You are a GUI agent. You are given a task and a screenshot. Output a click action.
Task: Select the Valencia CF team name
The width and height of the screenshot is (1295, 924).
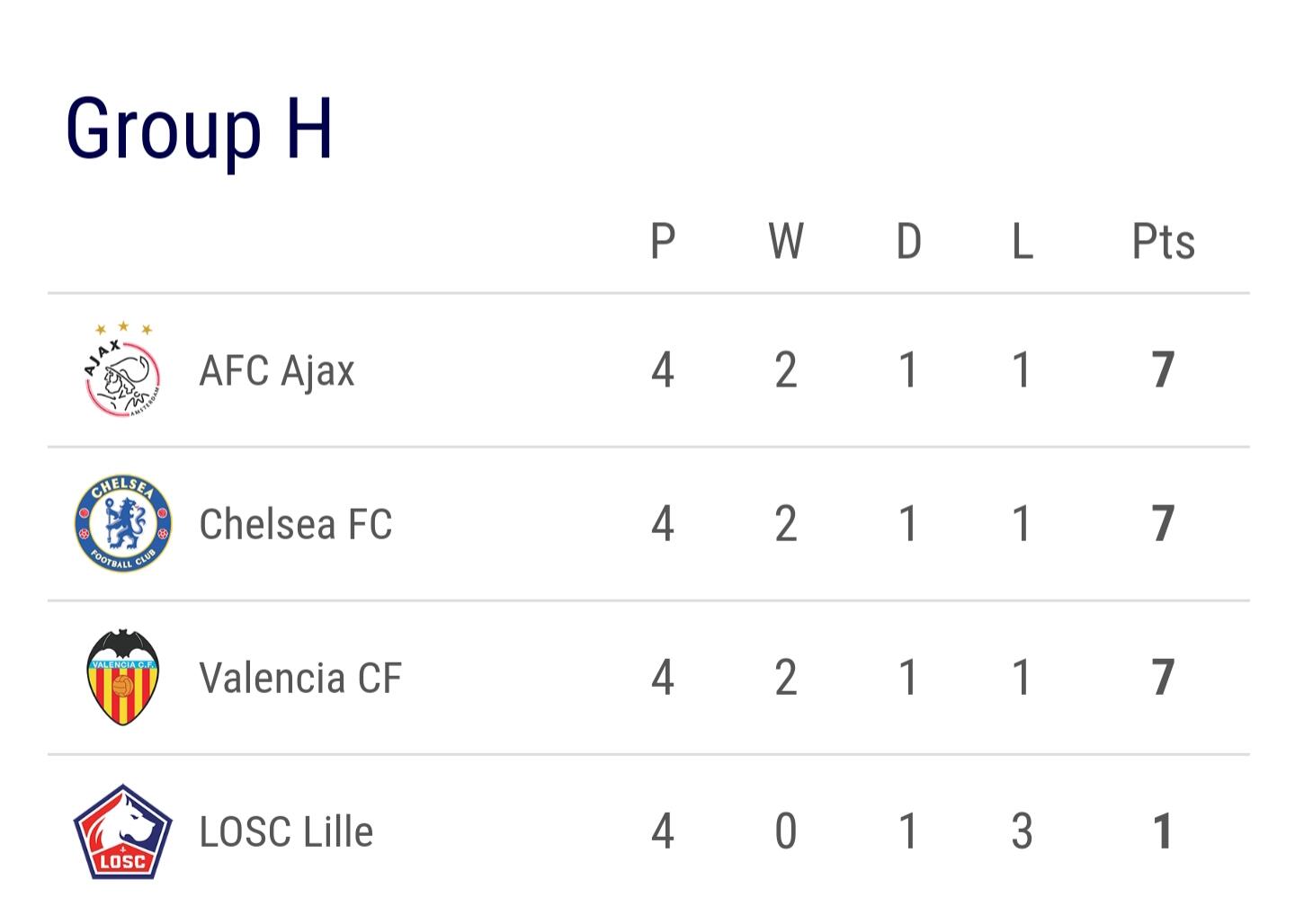pos(300,678)
